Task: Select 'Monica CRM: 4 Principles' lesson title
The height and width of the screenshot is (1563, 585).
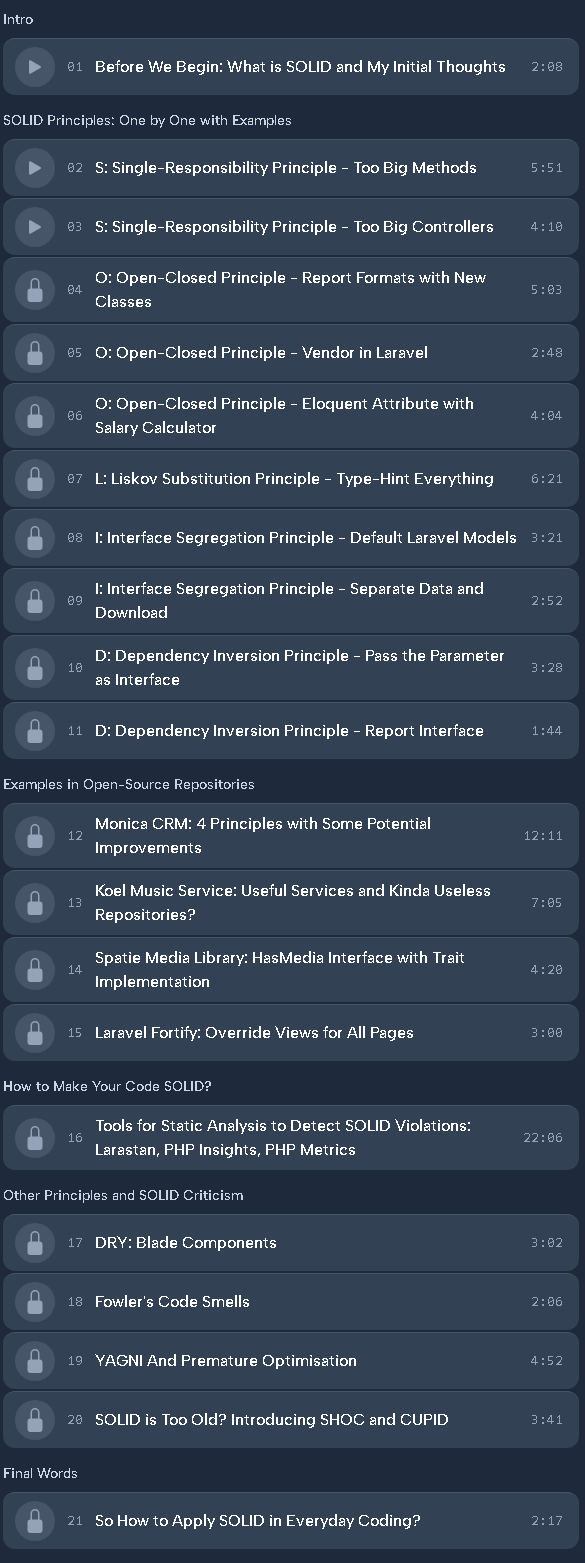Action: (263, 836)
